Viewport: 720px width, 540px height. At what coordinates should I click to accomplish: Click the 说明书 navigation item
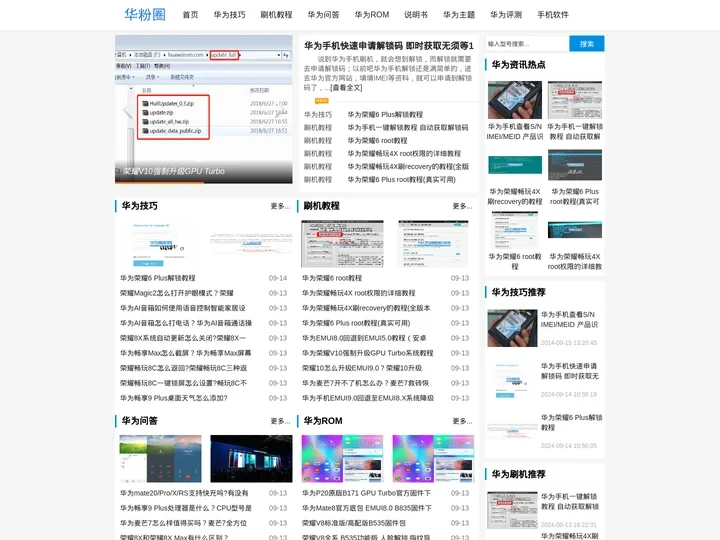(x=416, y=15)
